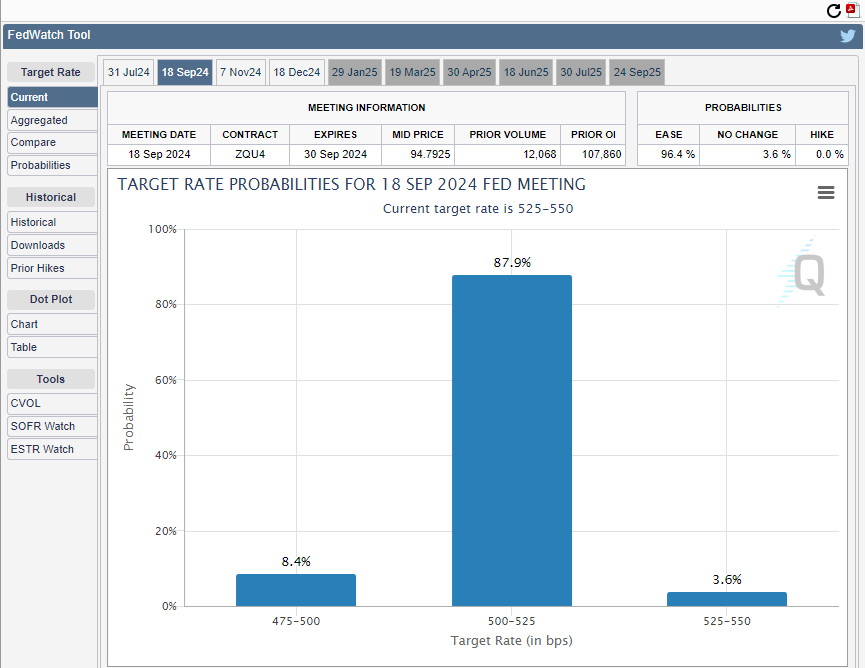Open the Compare view in sidebar
The height and width of the screenshot is (668, 865).
pyautogui.click(x=52, y=143)
